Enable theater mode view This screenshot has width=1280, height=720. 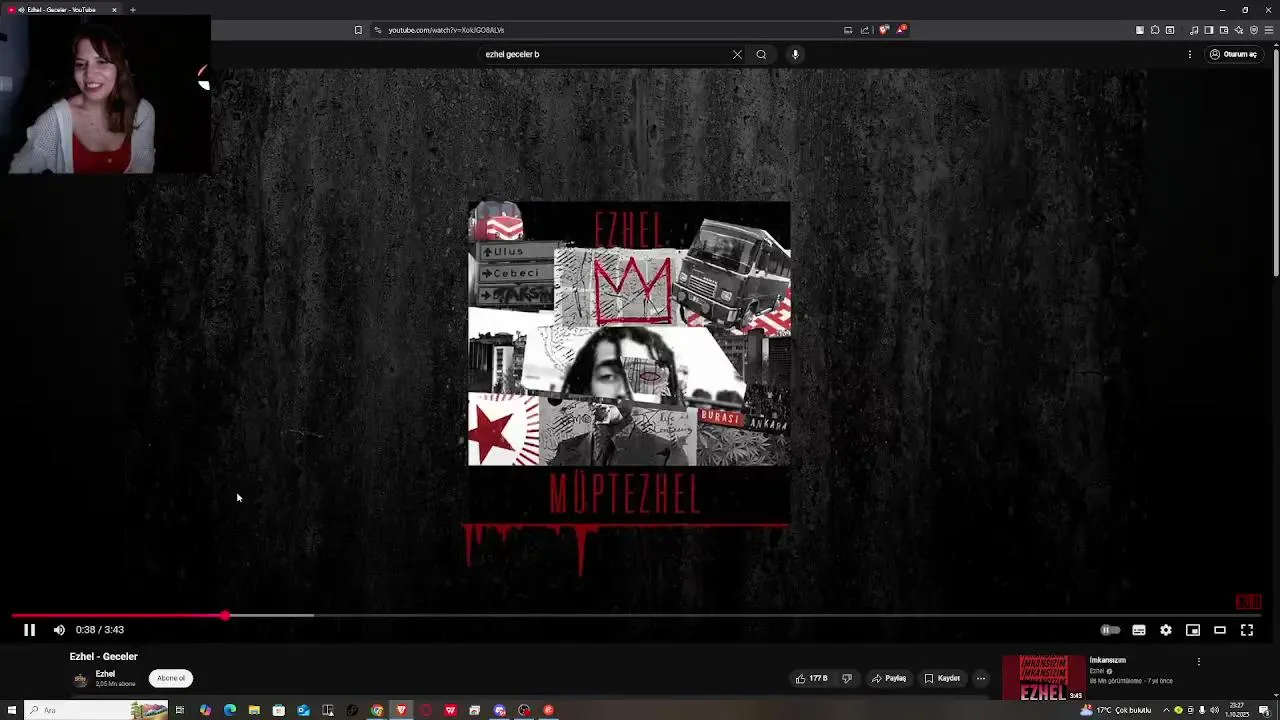point(1220,630)
